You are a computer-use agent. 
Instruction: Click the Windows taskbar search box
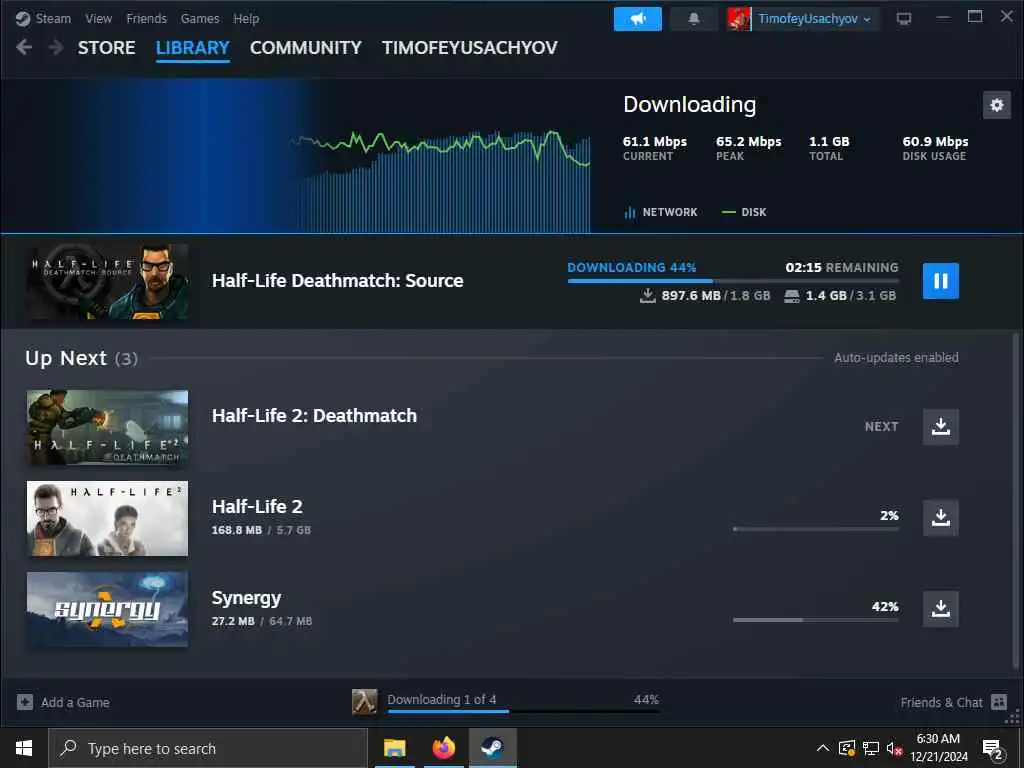208,748
